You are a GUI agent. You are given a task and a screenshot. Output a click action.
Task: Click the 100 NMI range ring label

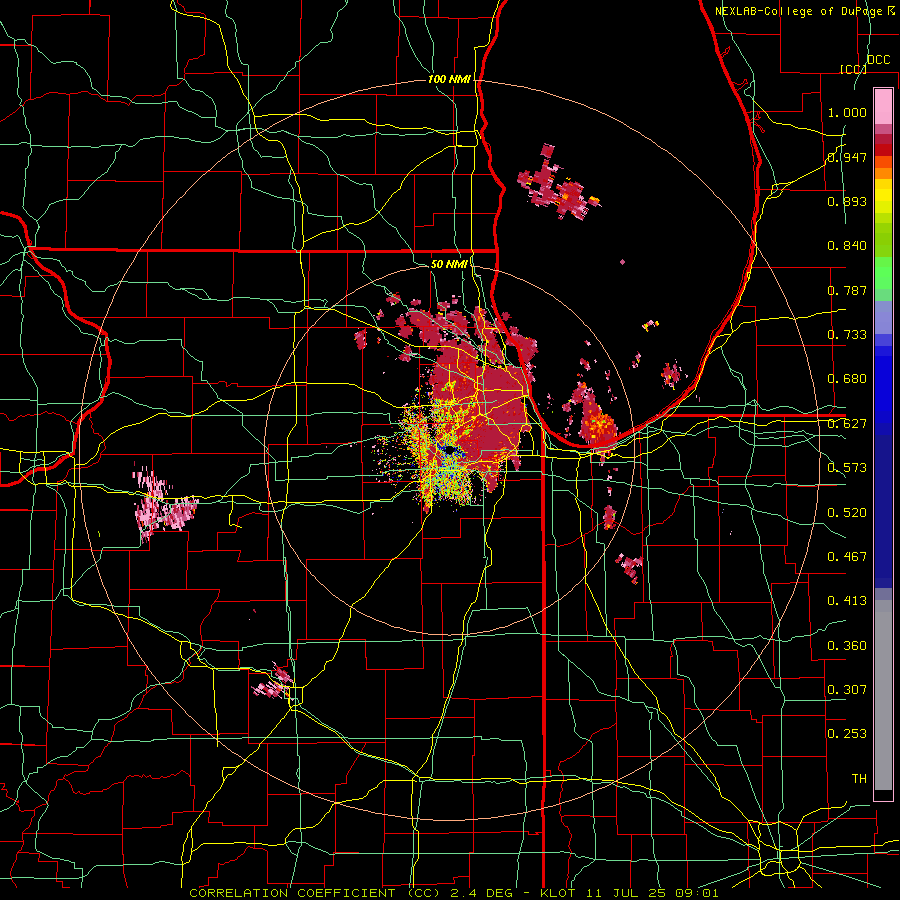pyautogui.click(x=449, y=79)
